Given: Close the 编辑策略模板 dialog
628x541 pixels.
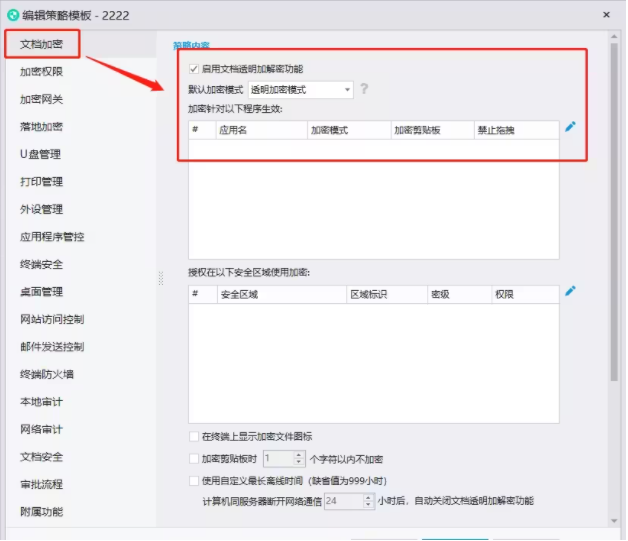Looking at the screenshot, I should coord(606,15).
